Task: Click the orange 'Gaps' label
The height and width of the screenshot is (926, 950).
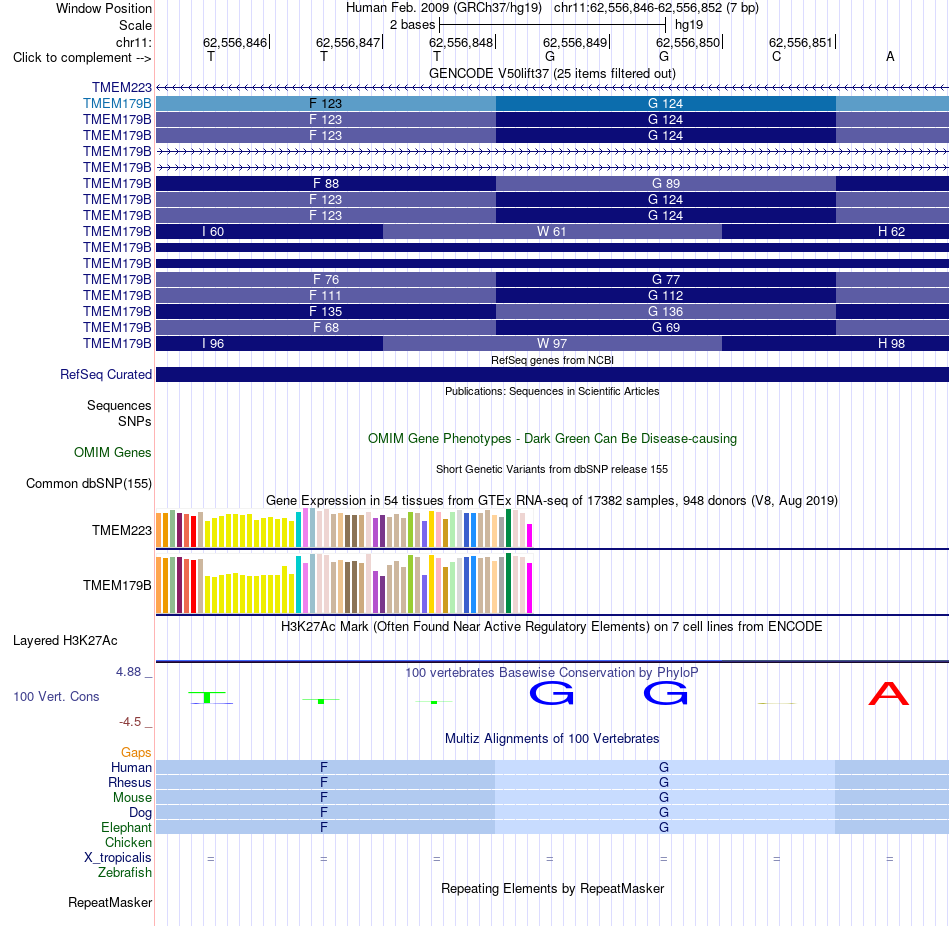Action: [x=136, y=753]
